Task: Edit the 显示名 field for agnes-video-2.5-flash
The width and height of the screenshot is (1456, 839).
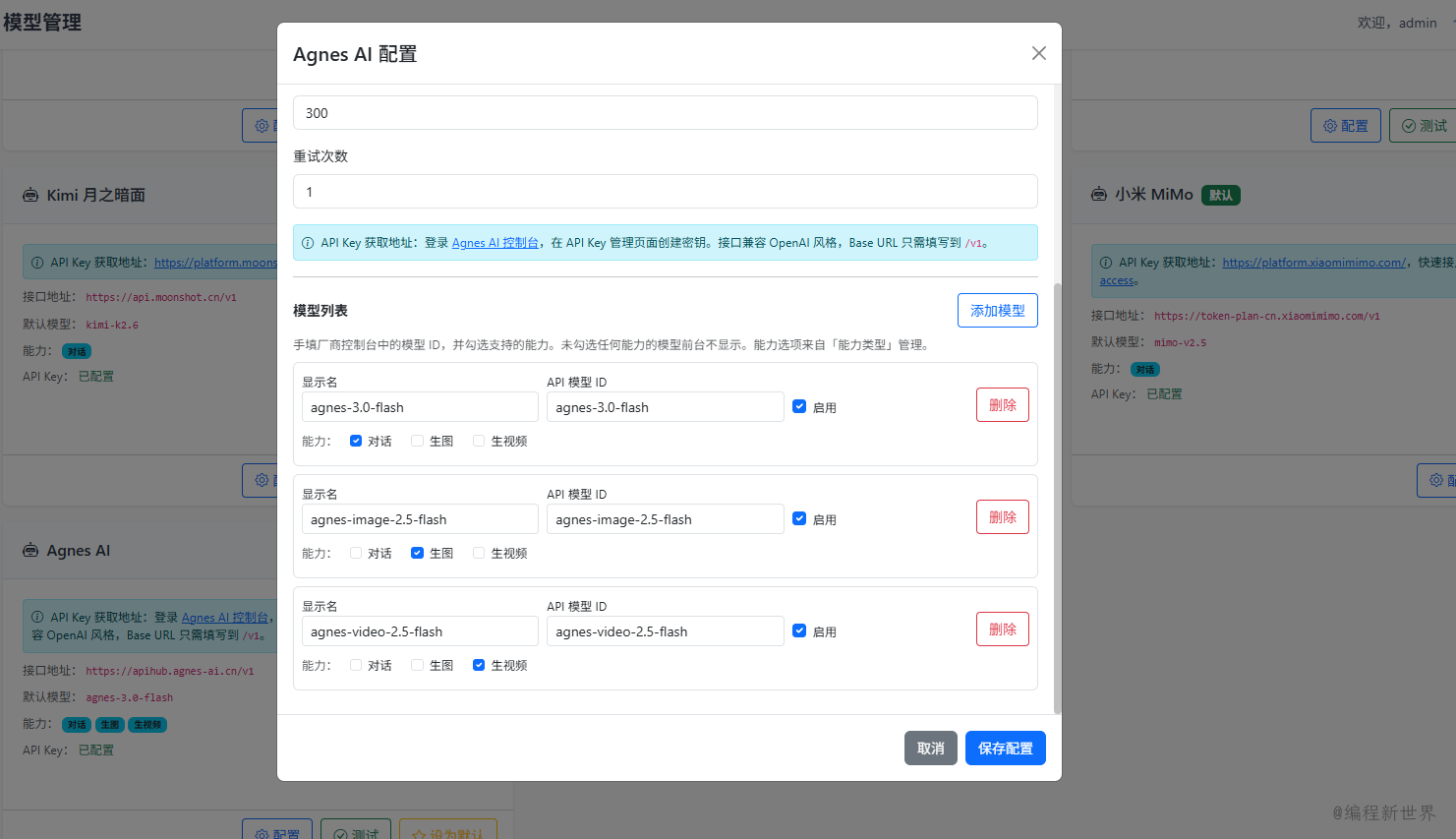Action: 420,631
